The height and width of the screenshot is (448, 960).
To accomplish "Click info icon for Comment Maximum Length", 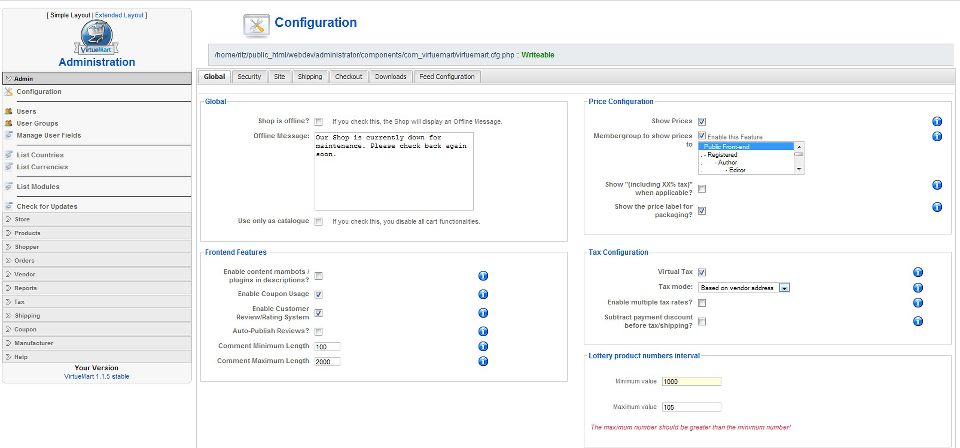I will (x=483, y=361).
